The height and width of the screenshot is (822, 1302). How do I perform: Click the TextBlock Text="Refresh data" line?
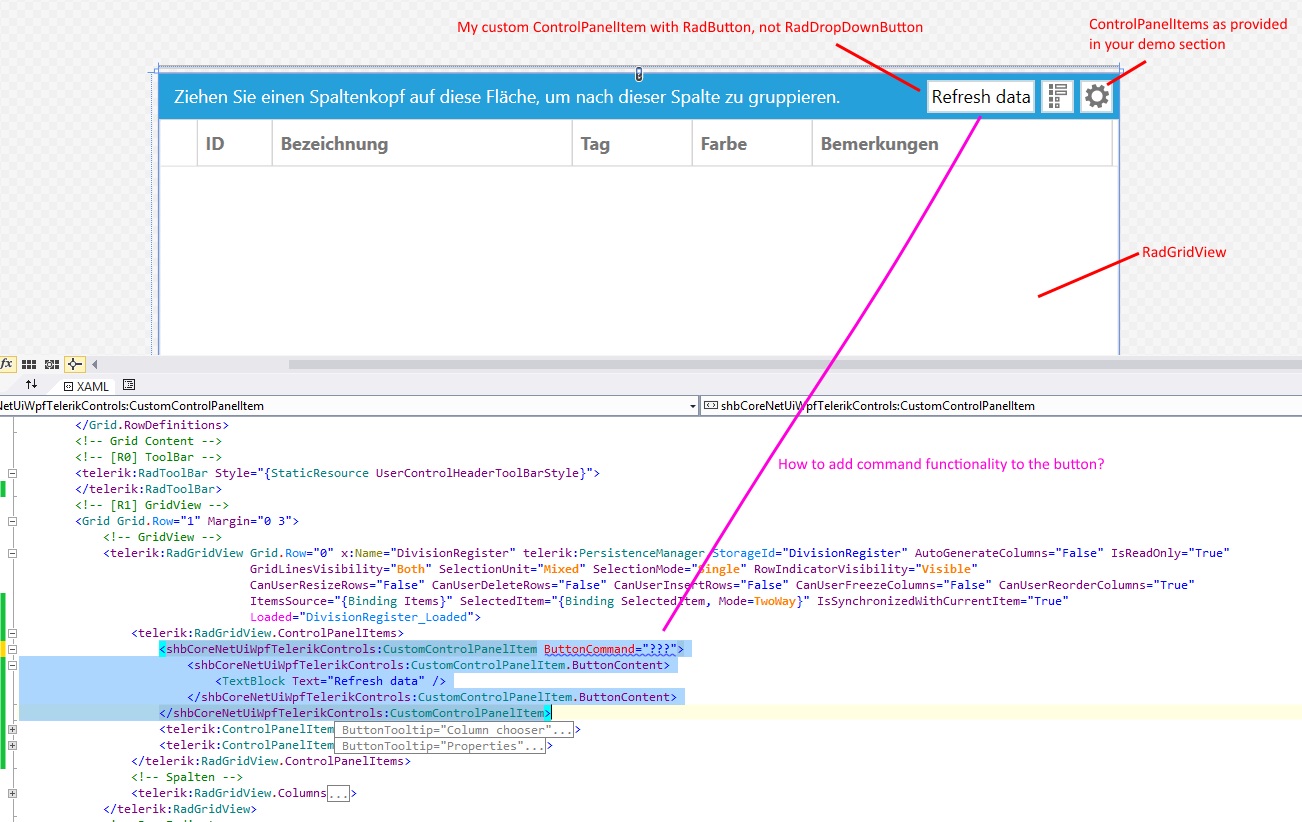tap(330, 681)
